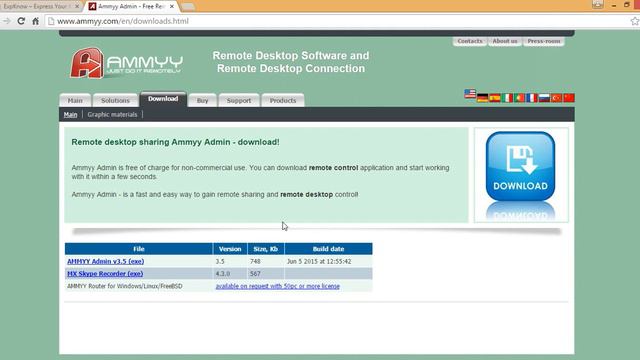Click the browser home icon

pos(36,21)
